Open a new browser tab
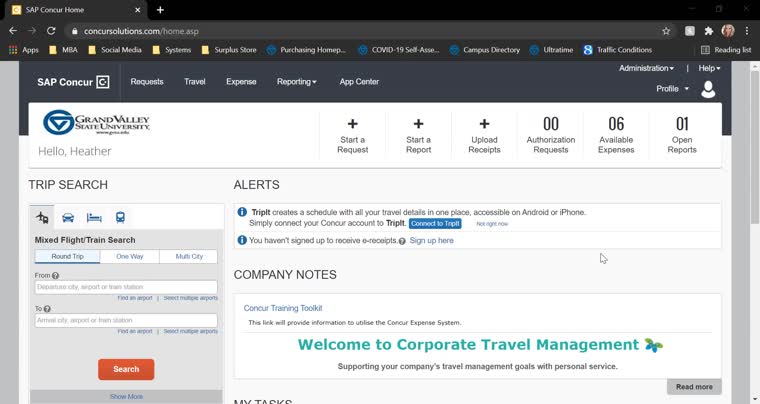The image size is (760, 404). (x=160, y=10)
